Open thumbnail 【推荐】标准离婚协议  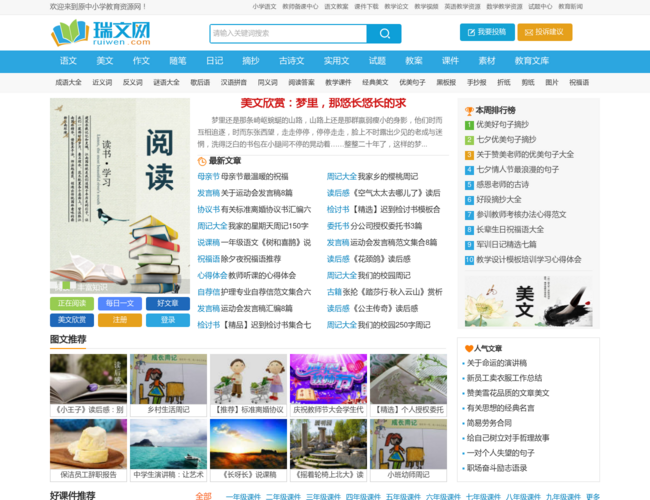coord(248,385)
